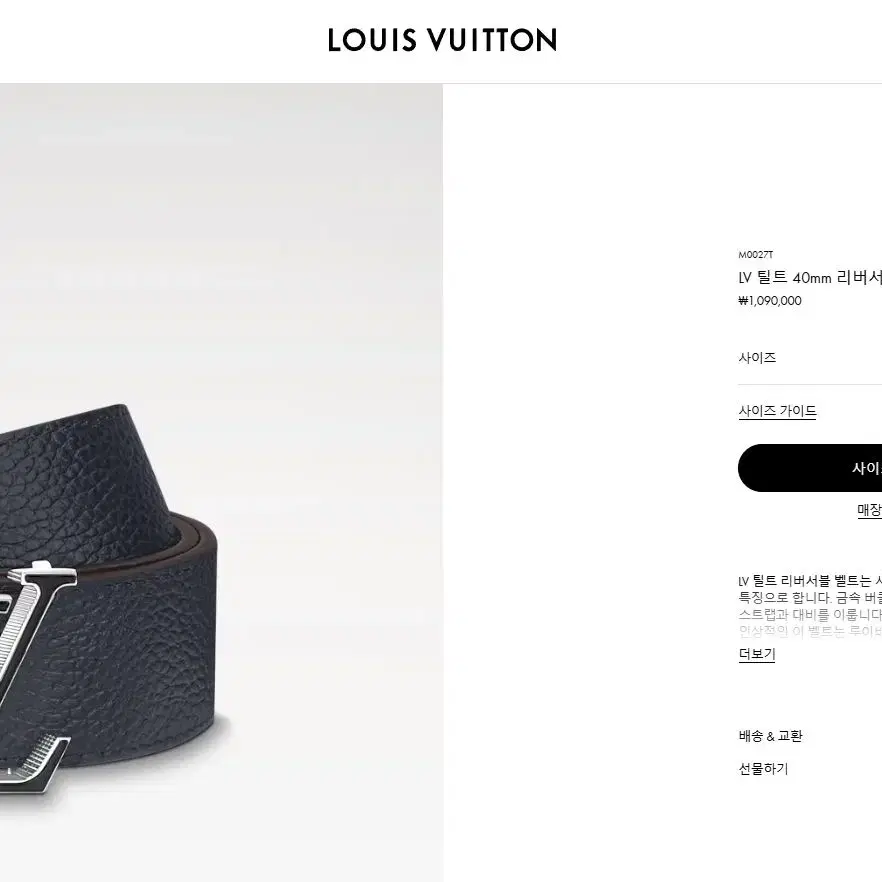Open the black belt product image

pyautogui.click(x=221, y=483)
